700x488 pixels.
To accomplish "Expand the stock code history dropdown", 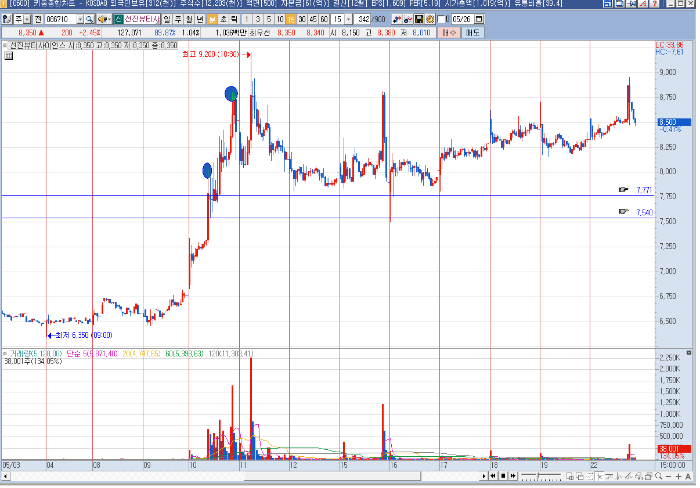I will tap(80, 19).
